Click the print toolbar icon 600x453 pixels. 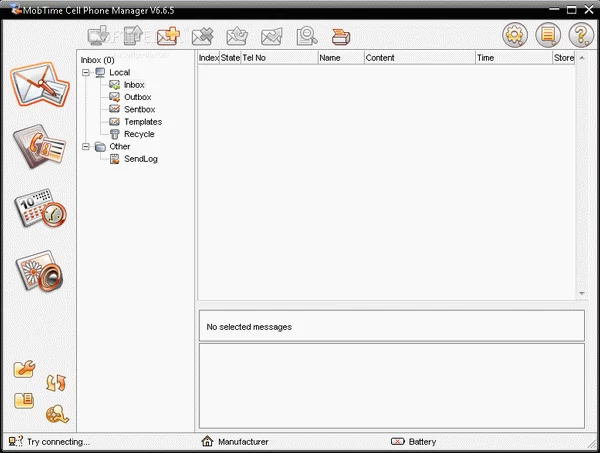341,37
